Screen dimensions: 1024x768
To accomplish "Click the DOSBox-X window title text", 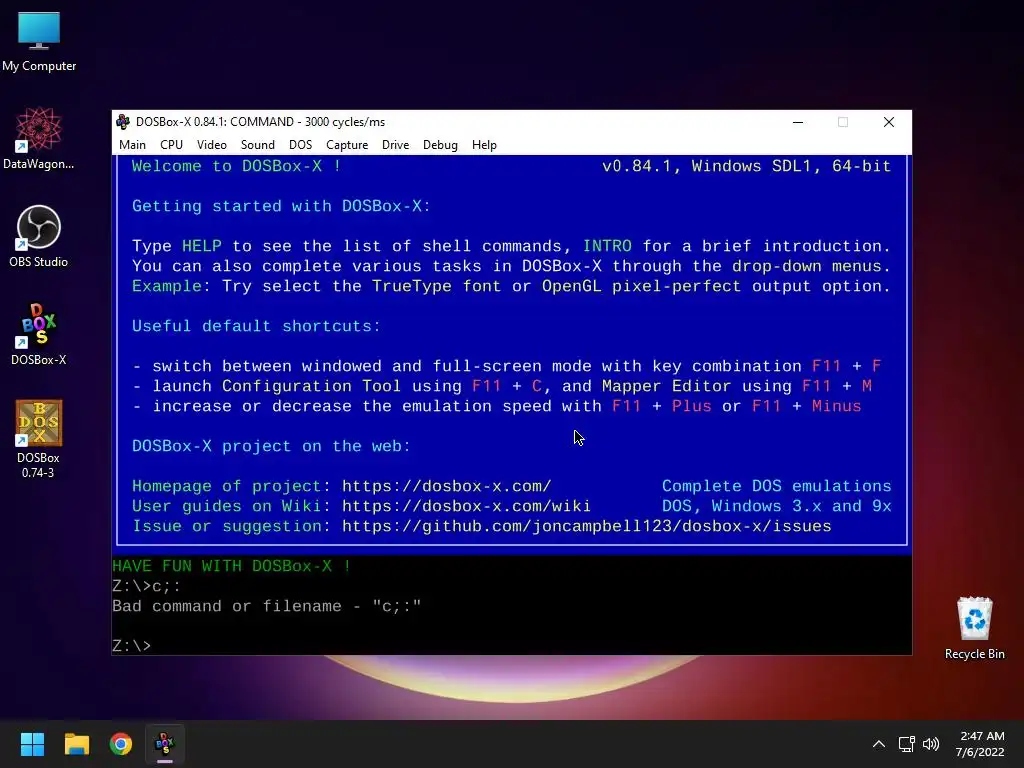I will click(261, 122).
